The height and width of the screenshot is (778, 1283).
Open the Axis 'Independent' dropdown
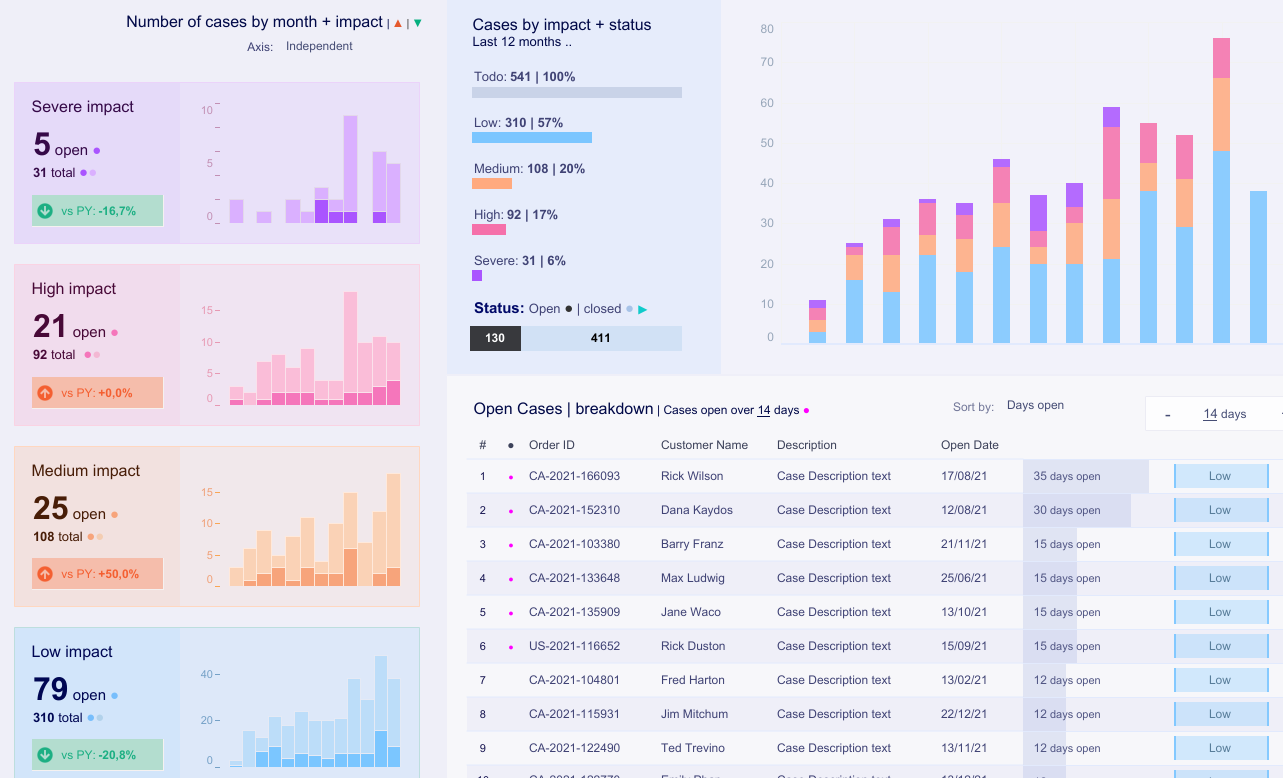pos(319,46)
